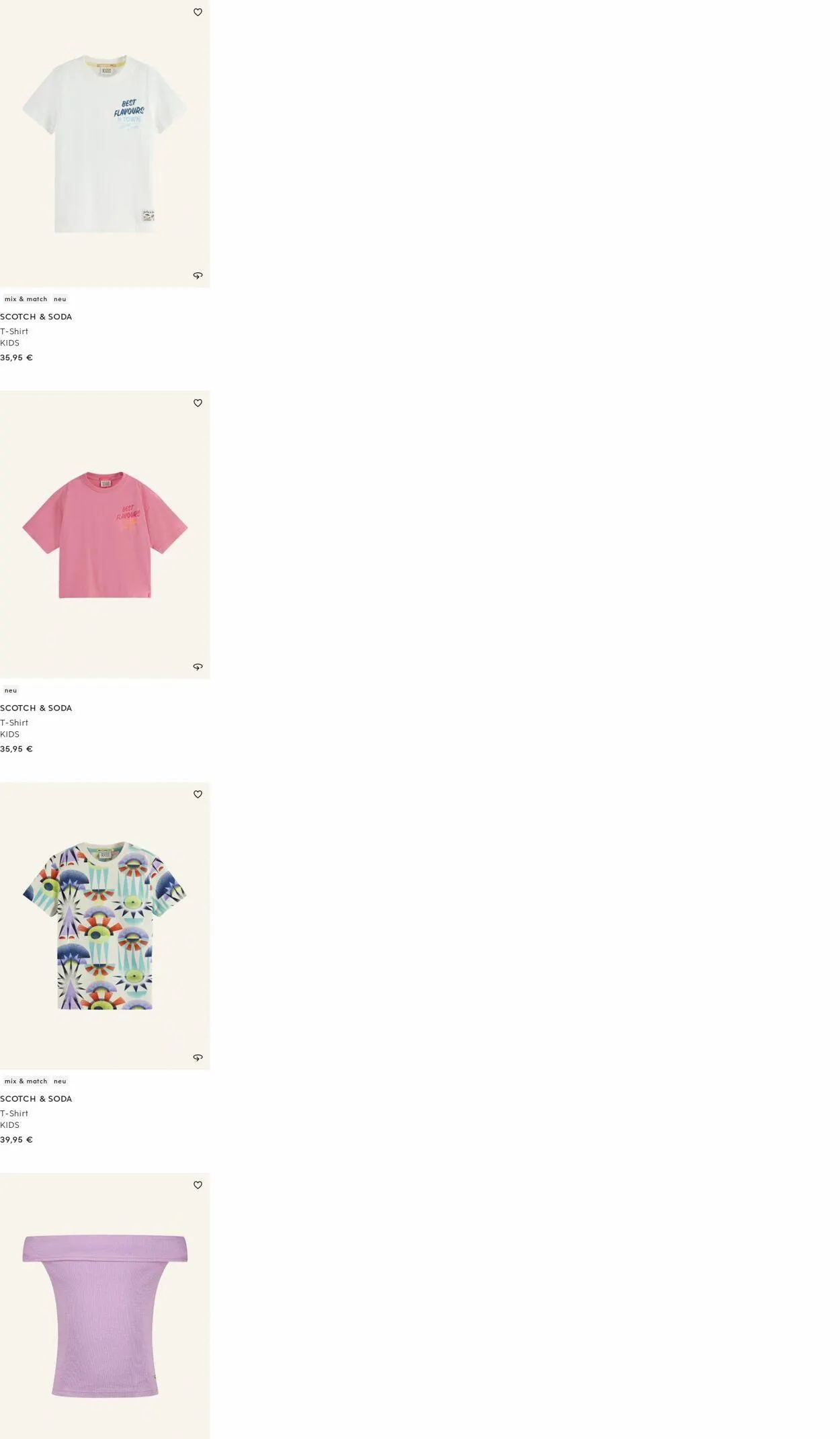Open white Best Flavours T-shirt image

tap(105, 144)
